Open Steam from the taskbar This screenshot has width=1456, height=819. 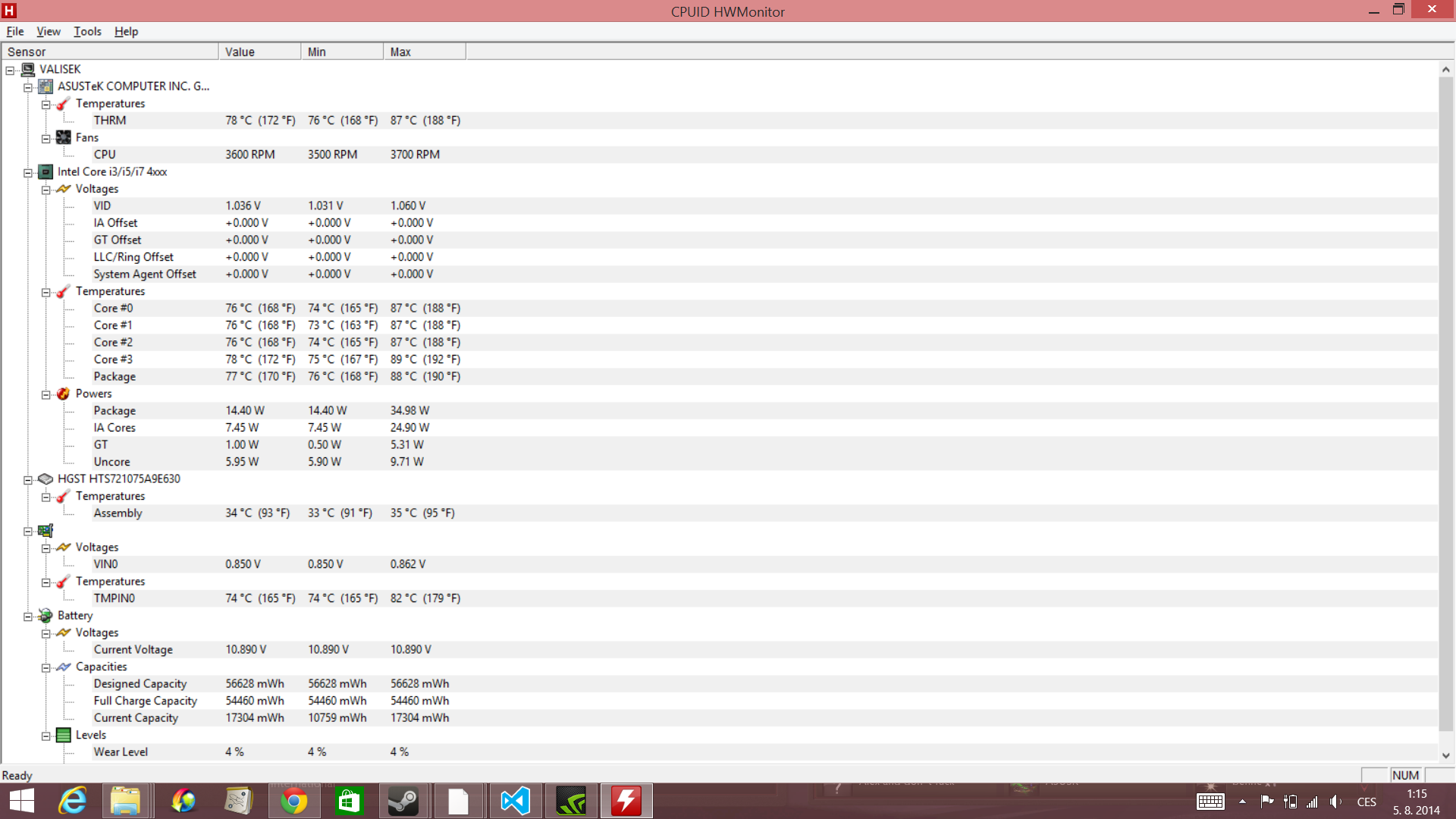[403, 801]
